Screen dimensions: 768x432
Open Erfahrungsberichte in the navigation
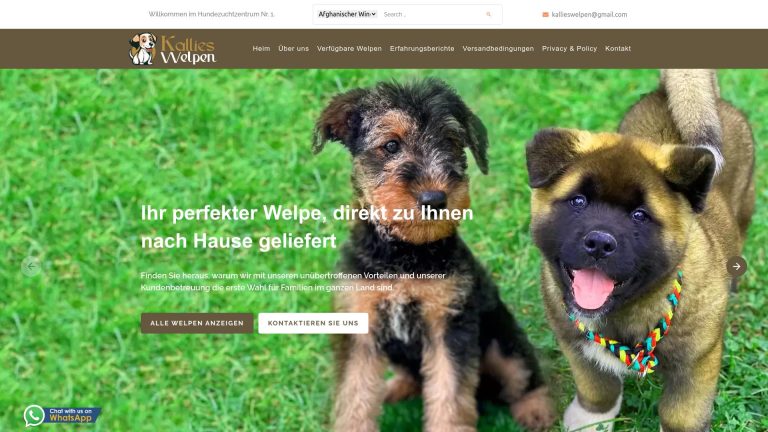pos(422,48)
